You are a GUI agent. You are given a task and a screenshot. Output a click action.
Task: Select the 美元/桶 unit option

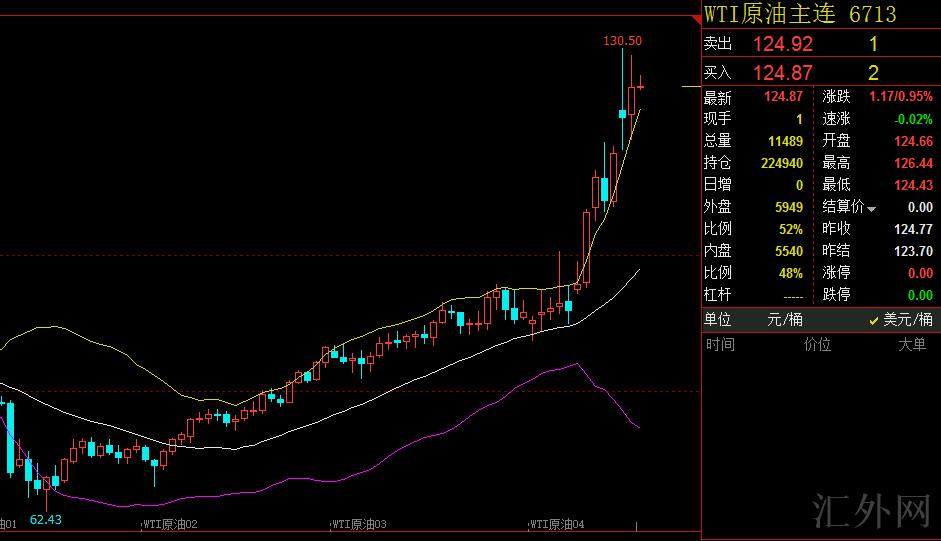pyautogui.click(x=908, y=319)
